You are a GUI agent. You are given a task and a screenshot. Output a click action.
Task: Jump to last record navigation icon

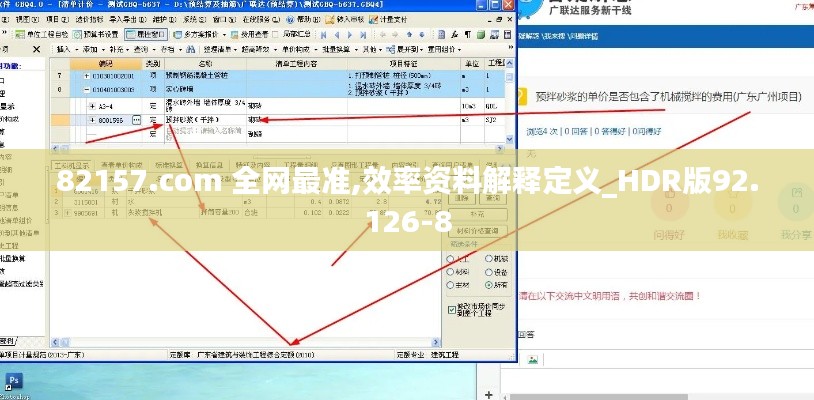click(363, 35)
